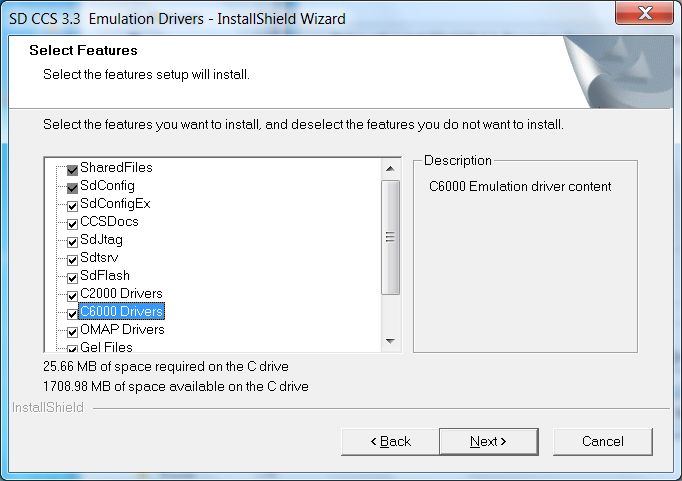The width and height of the screenshot is (682, 481).
Task: Click the feature list scroll-down arrow
Action: [x=390, y=341]
